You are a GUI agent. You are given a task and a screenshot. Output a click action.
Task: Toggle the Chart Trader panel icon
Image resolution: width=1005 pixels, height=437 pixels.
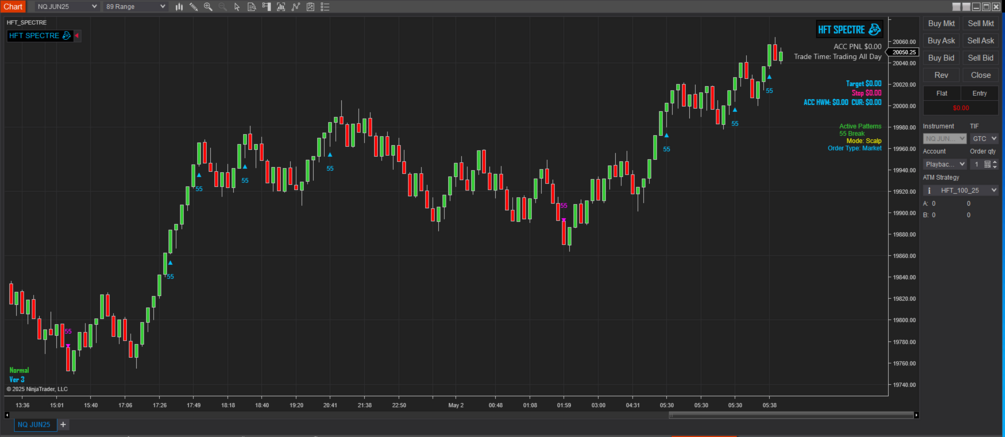pyautogui.click(x=267, y=6)
